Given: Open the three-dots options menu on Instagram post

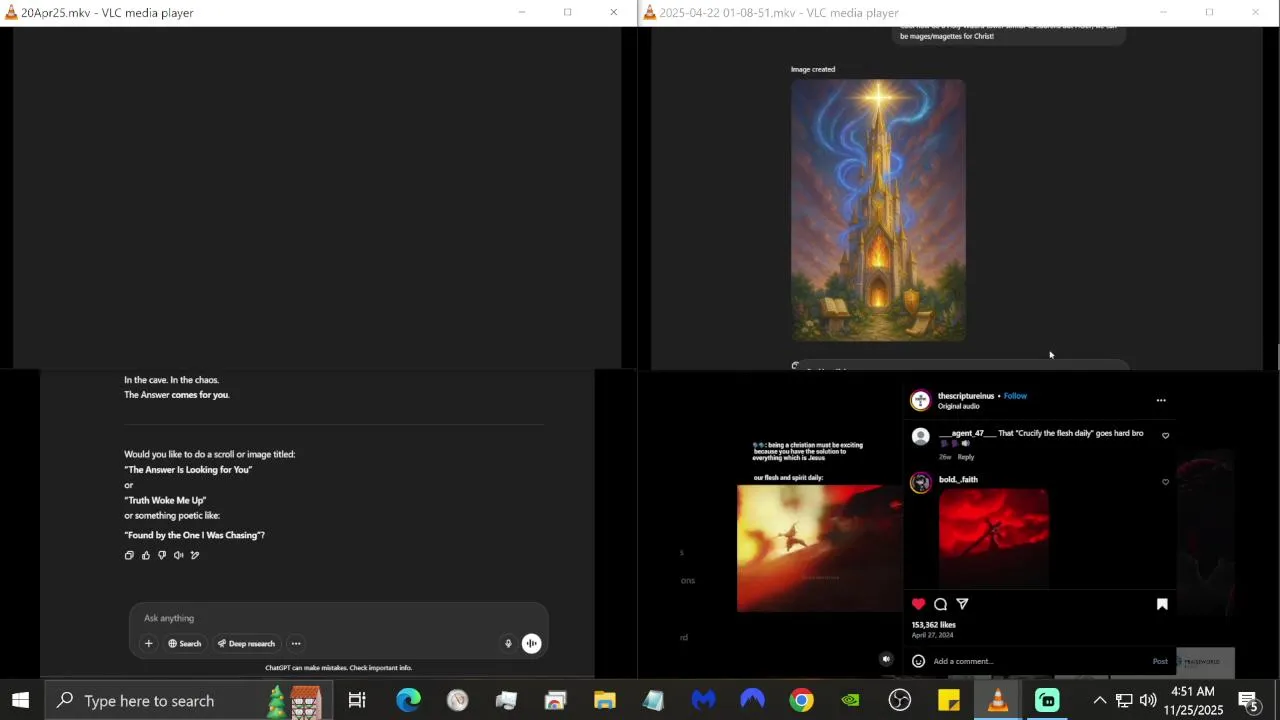Looking at the screenshot, I should coord(1161,400).
